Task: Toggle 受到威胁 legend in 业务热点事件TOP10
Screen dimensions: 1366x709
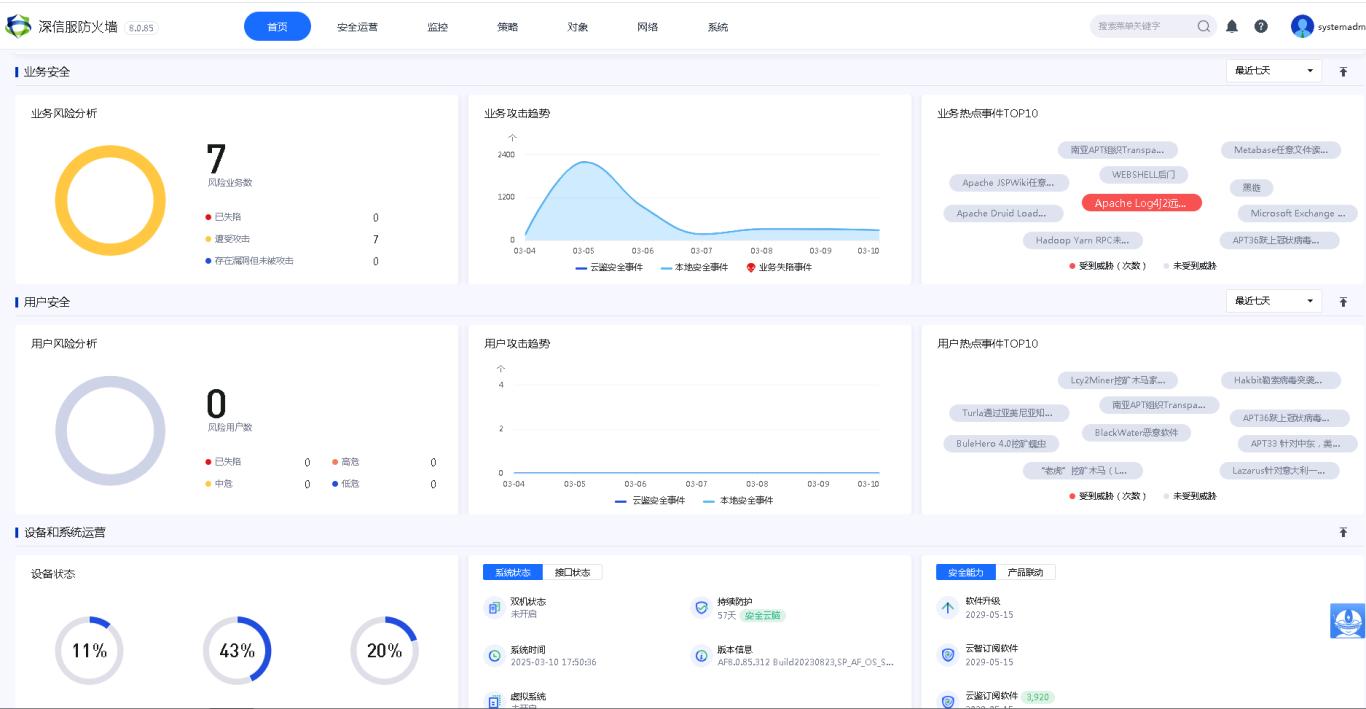Action: point(1107,266)
